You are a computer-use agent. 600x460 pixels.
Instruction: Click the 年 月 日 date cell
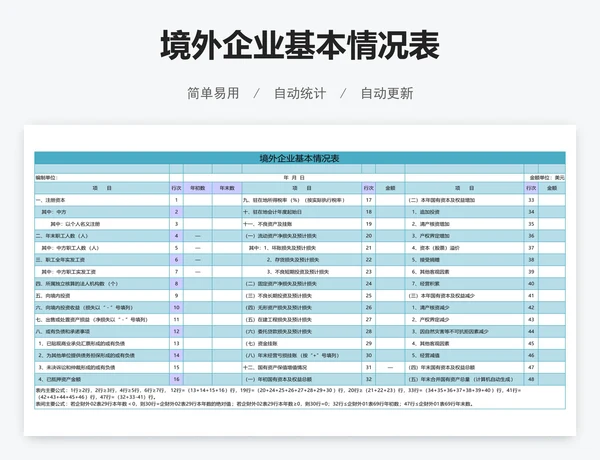pos(294,178)
